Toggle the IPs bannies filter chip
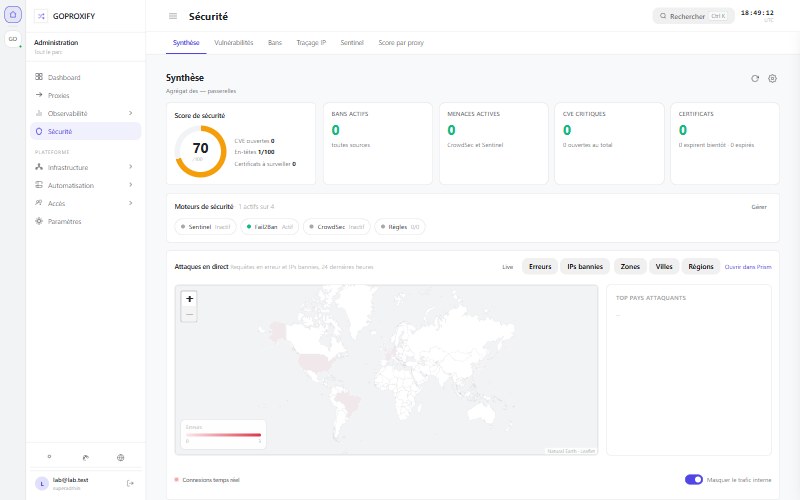 pyautogui.click(x=585, y=267)
